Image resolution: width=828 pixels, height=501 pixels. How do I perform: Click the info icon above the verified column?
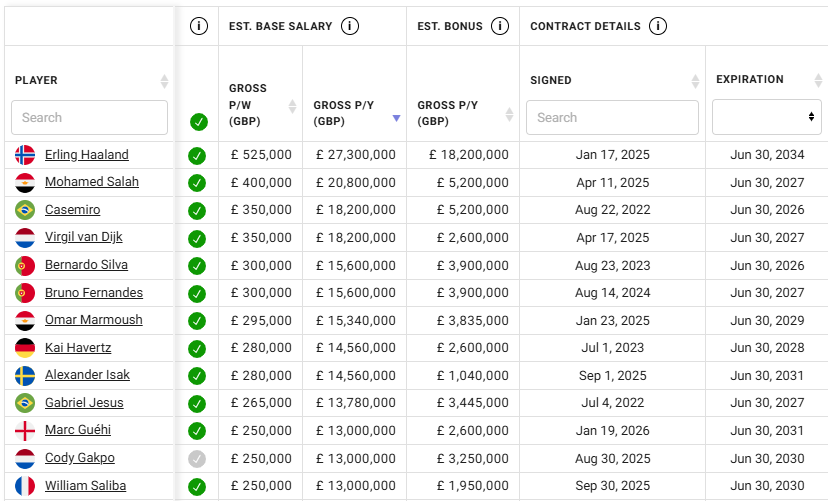(198, 26)
